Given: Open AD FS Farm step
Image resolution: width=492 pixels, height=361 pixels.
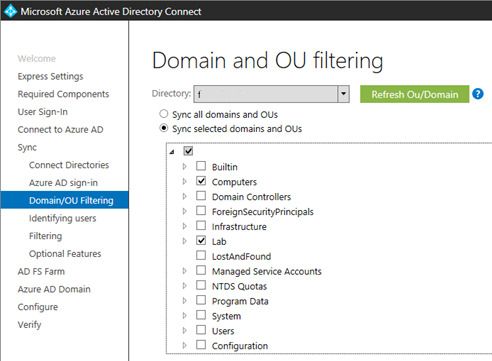Looking at the screenshot, I should (x=41, y=272).
